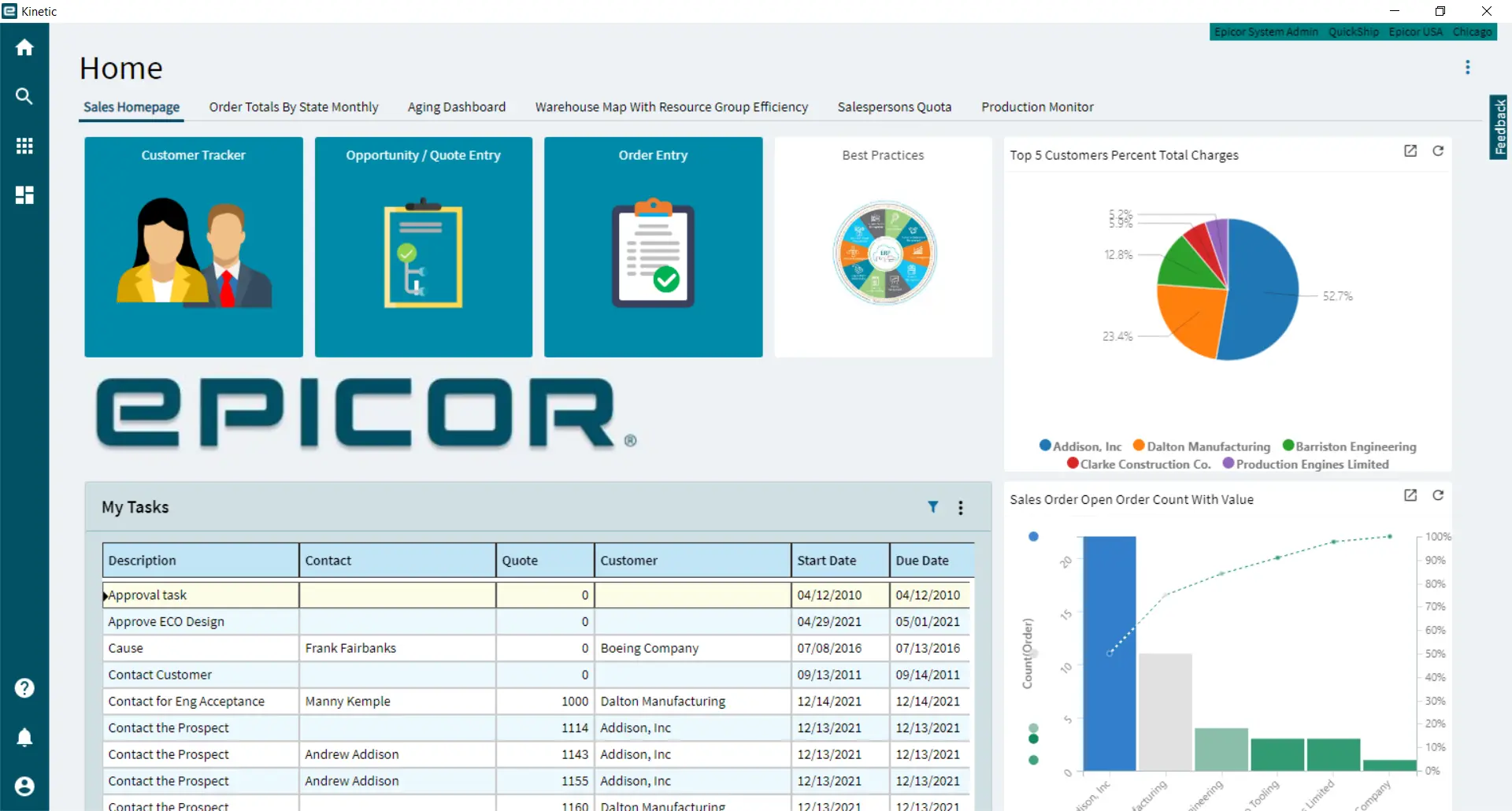Sort by Quote column header

click(x=545, y=561)
